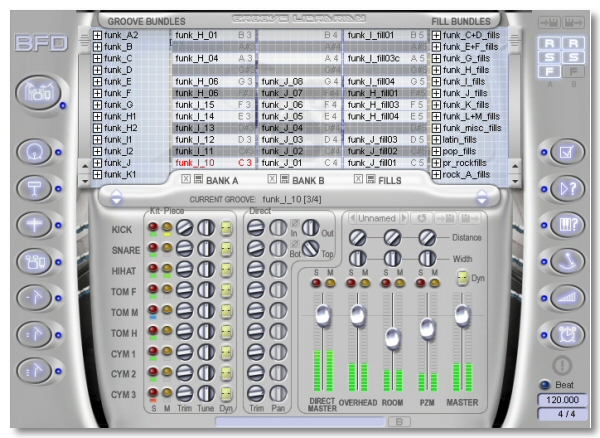Viewport: 600px width, 438px height.
Task: Click the save preset icon at top right
Action: [x=573, y=23]
